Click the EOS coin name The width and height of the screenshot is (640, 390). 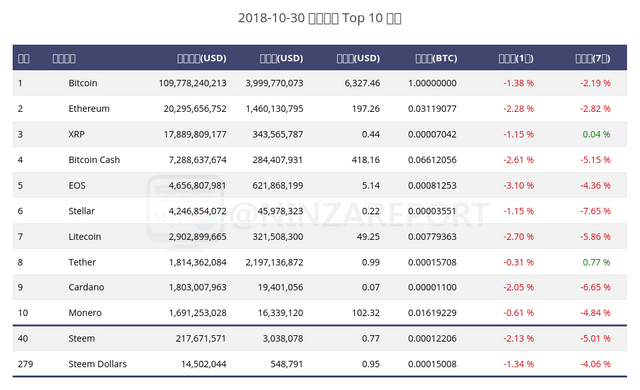tap(77, 186)
